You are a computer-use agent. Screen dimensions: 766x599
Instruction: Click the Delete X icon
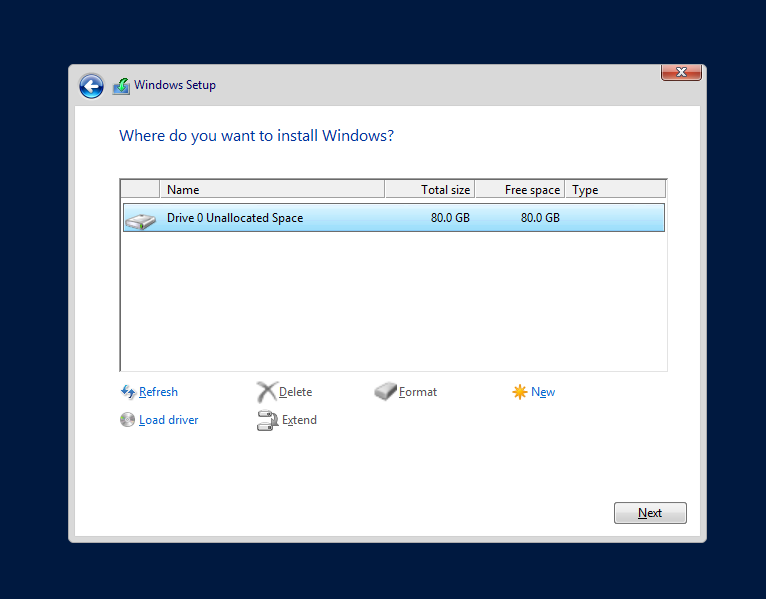pyautogui.click(x=266, y=392)
